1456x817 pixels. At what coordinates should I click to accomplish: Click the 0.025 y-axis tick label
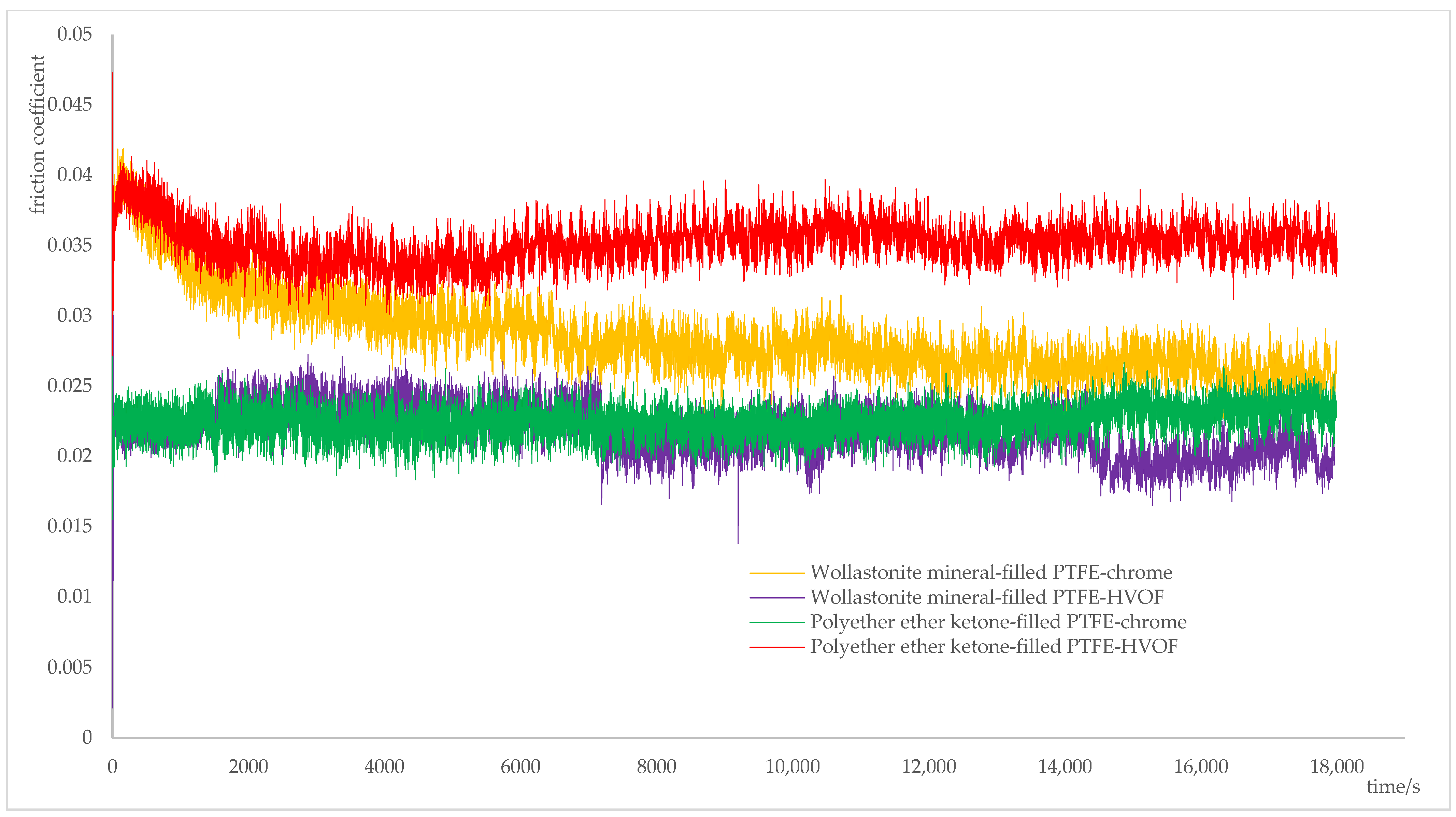point(69,385)
